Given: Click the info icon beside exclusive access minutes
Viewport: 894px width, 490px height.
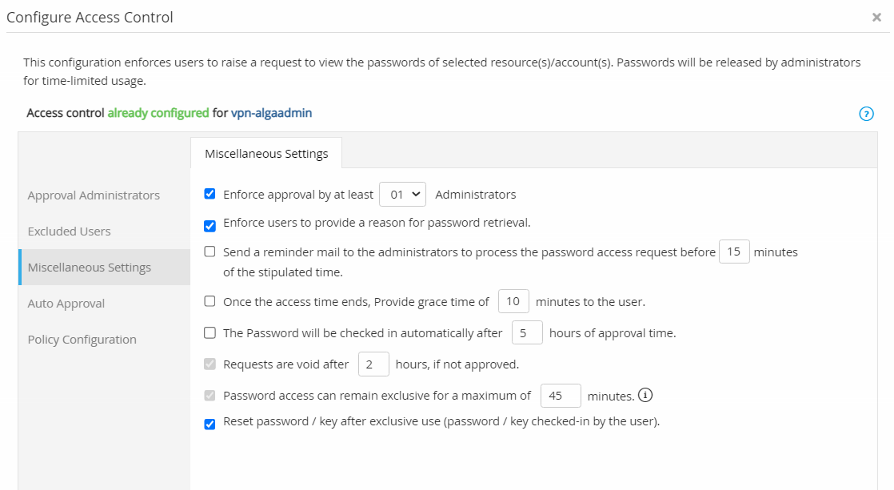Looking at the screenshot, I should tap(645, 395).
